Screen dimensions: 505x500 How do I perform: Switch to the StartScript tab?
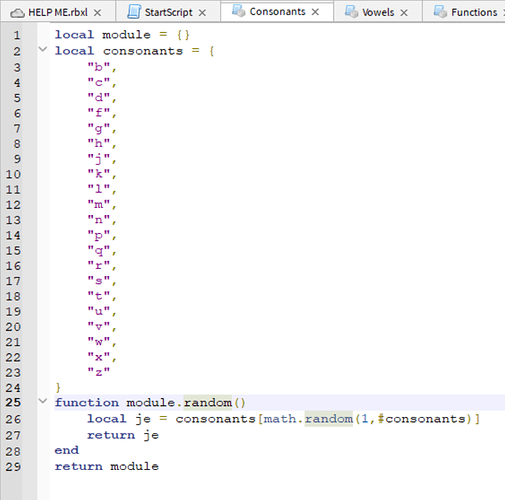(x=168, y=12)
